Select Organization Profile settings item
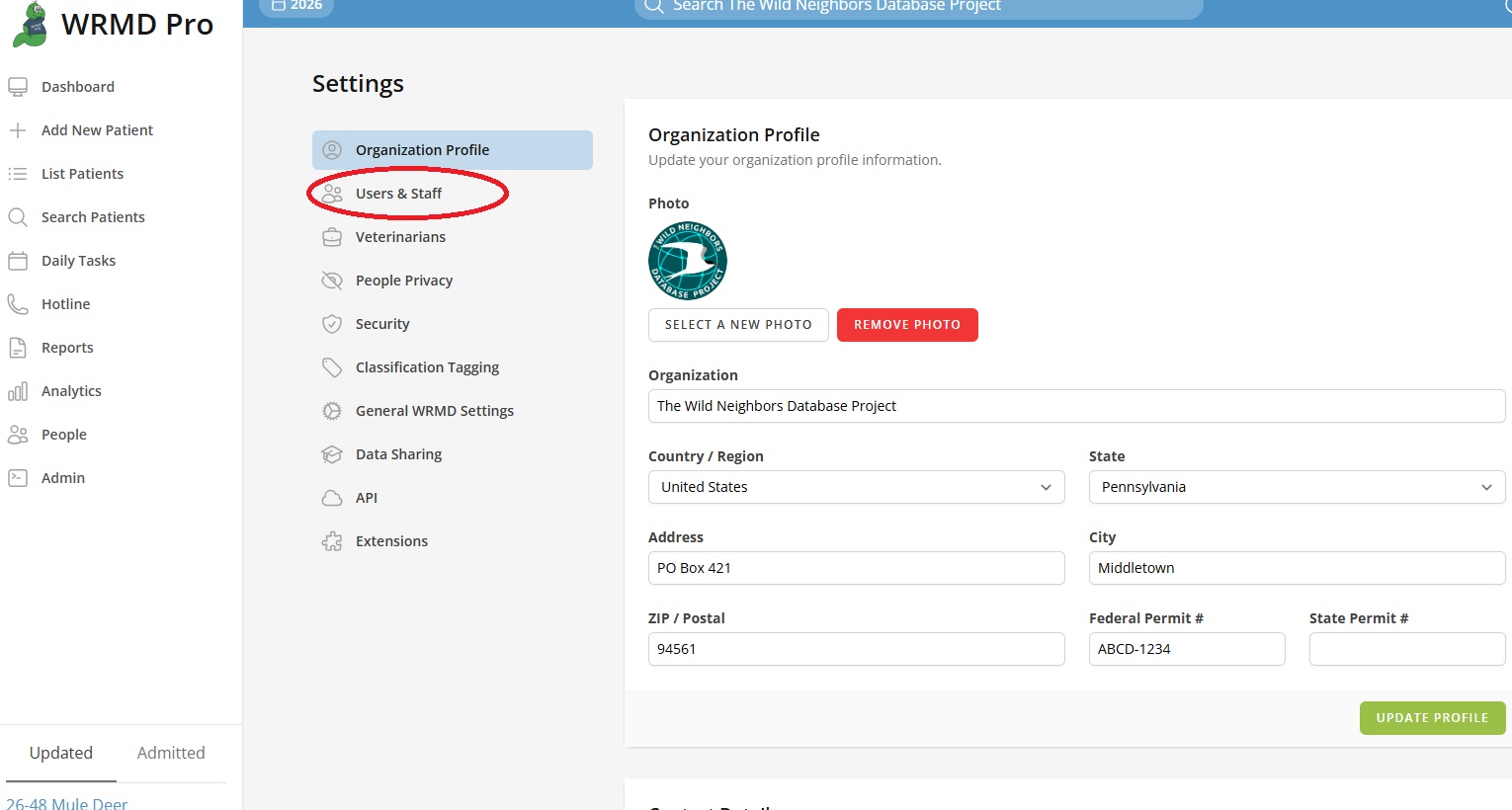This screenshot has height=810, width=1512. coord(453,150)
